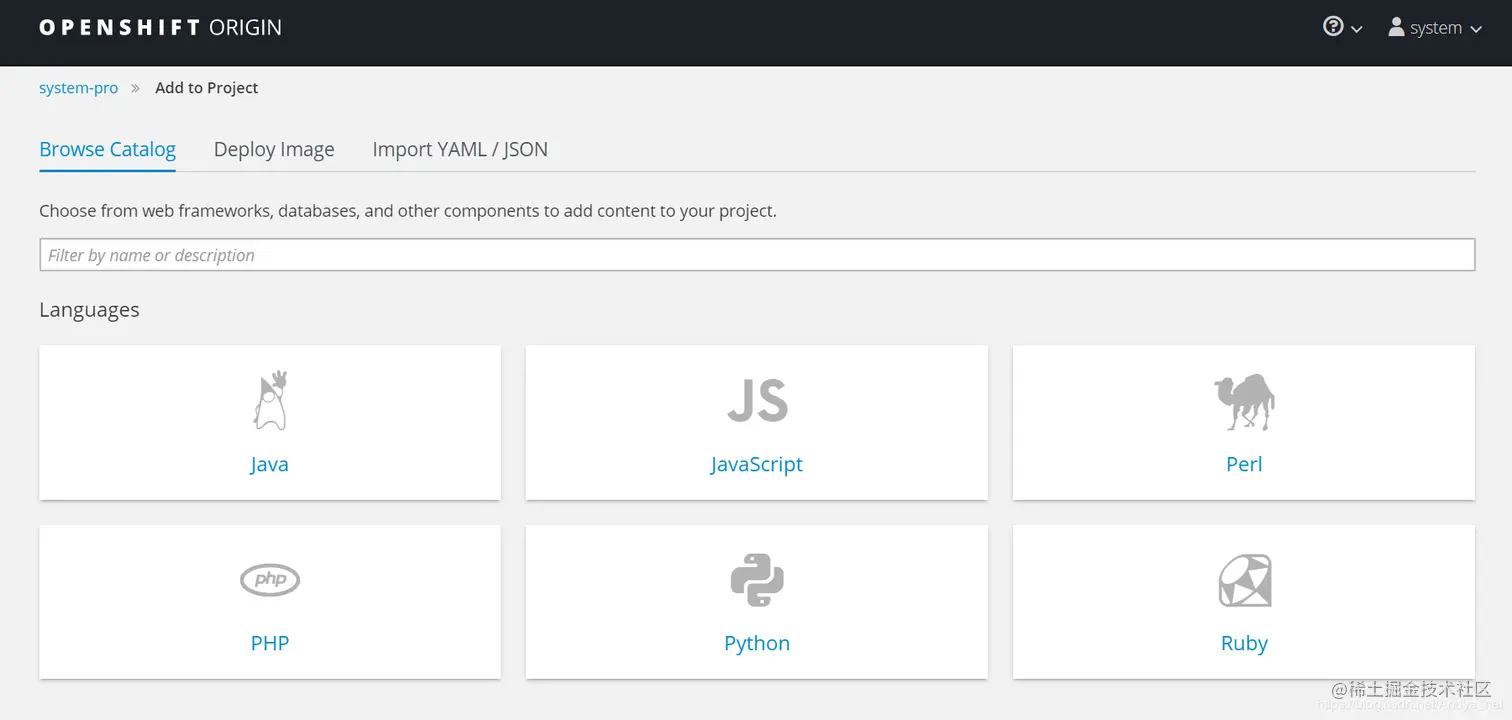Open the Perl category link

(x=1244, y=464)
